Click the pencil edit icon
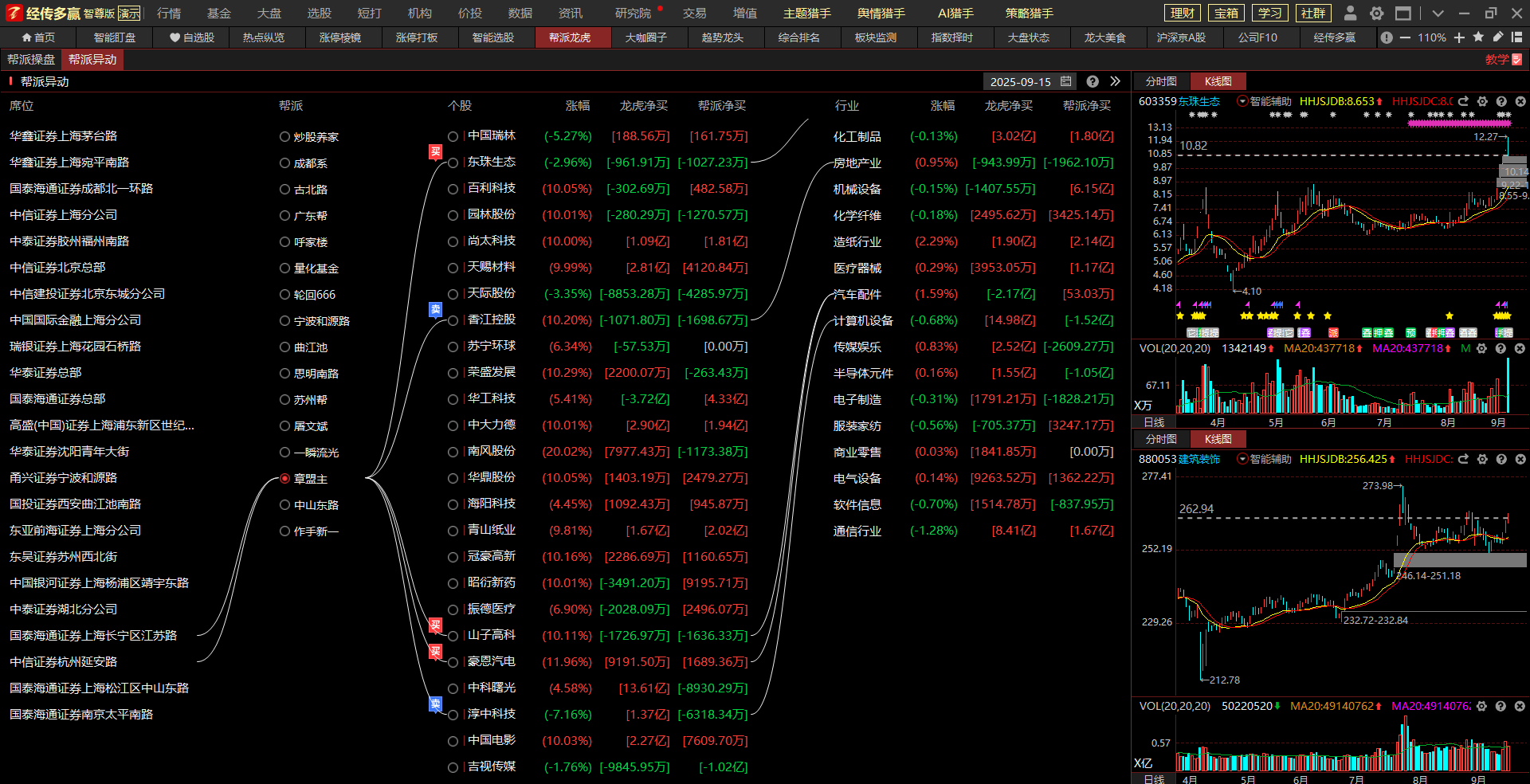 (x=1497, y=37)
